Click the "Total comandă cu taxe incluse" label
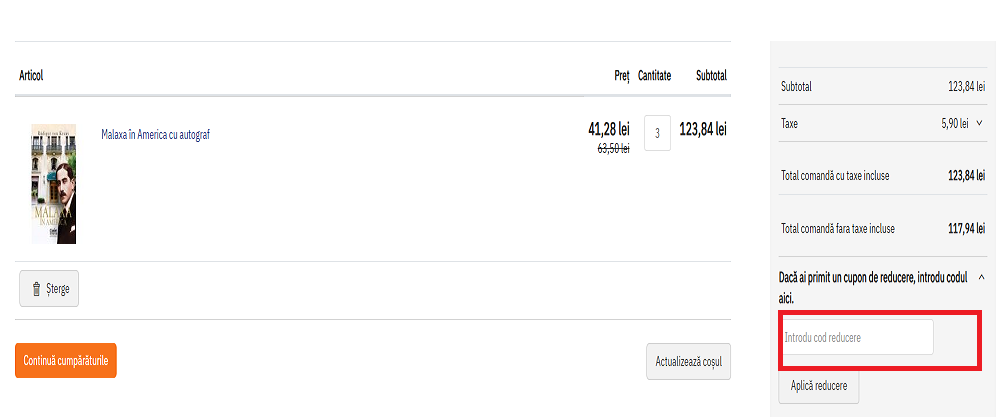This screenshot has width=1000, height=417. pyautogui.click(x=835, y=176)
